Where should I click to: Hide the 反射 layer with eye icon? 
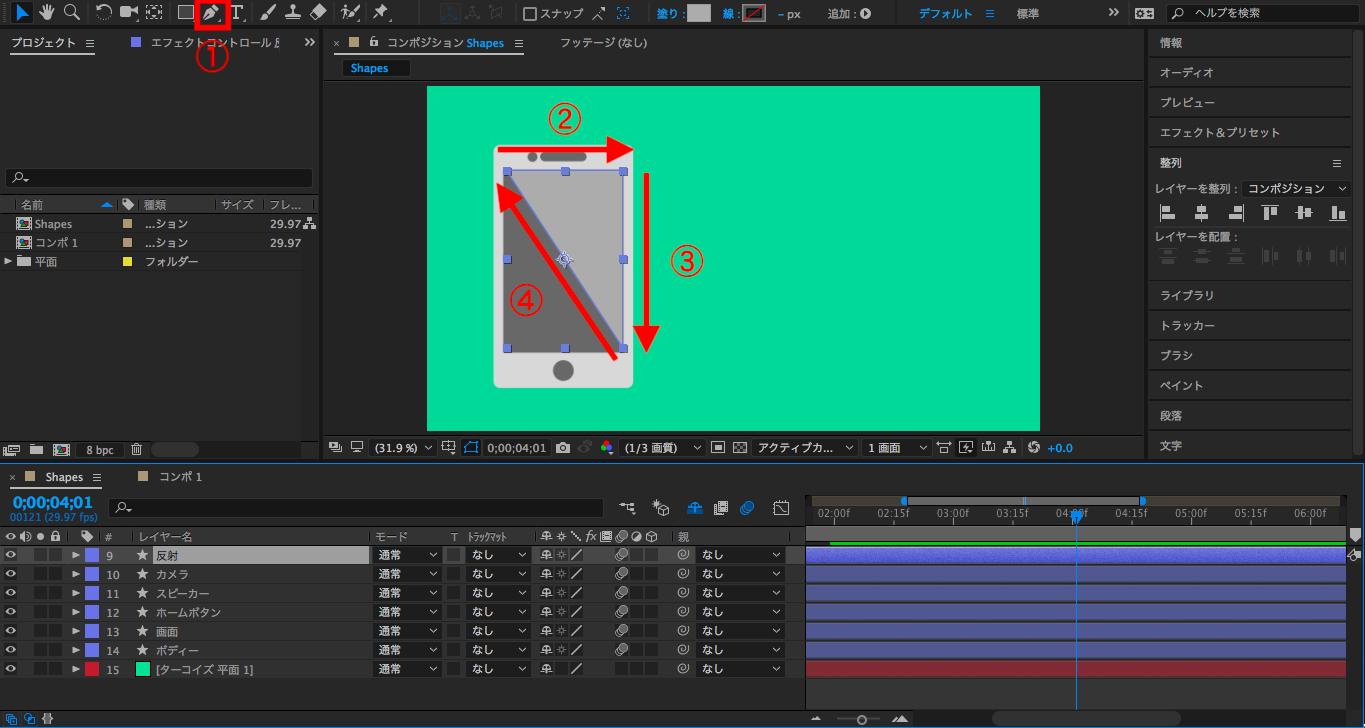(11, 555)
